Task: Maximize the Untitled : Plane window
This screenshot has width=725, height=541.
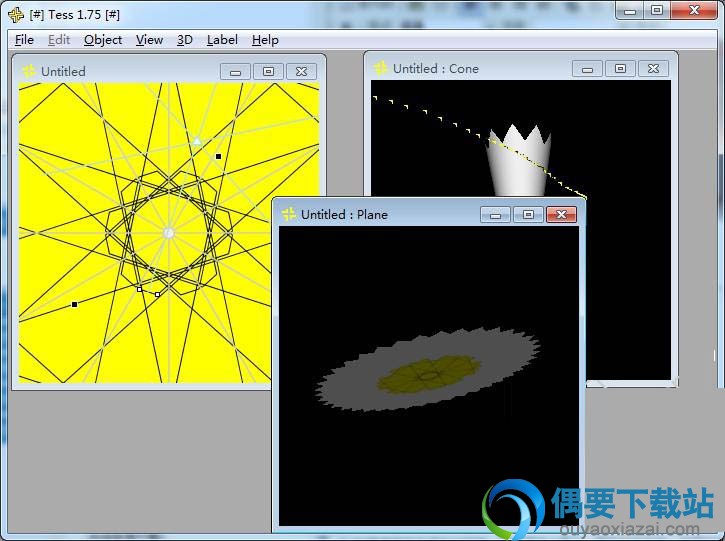Action: (x=528, y=215)
